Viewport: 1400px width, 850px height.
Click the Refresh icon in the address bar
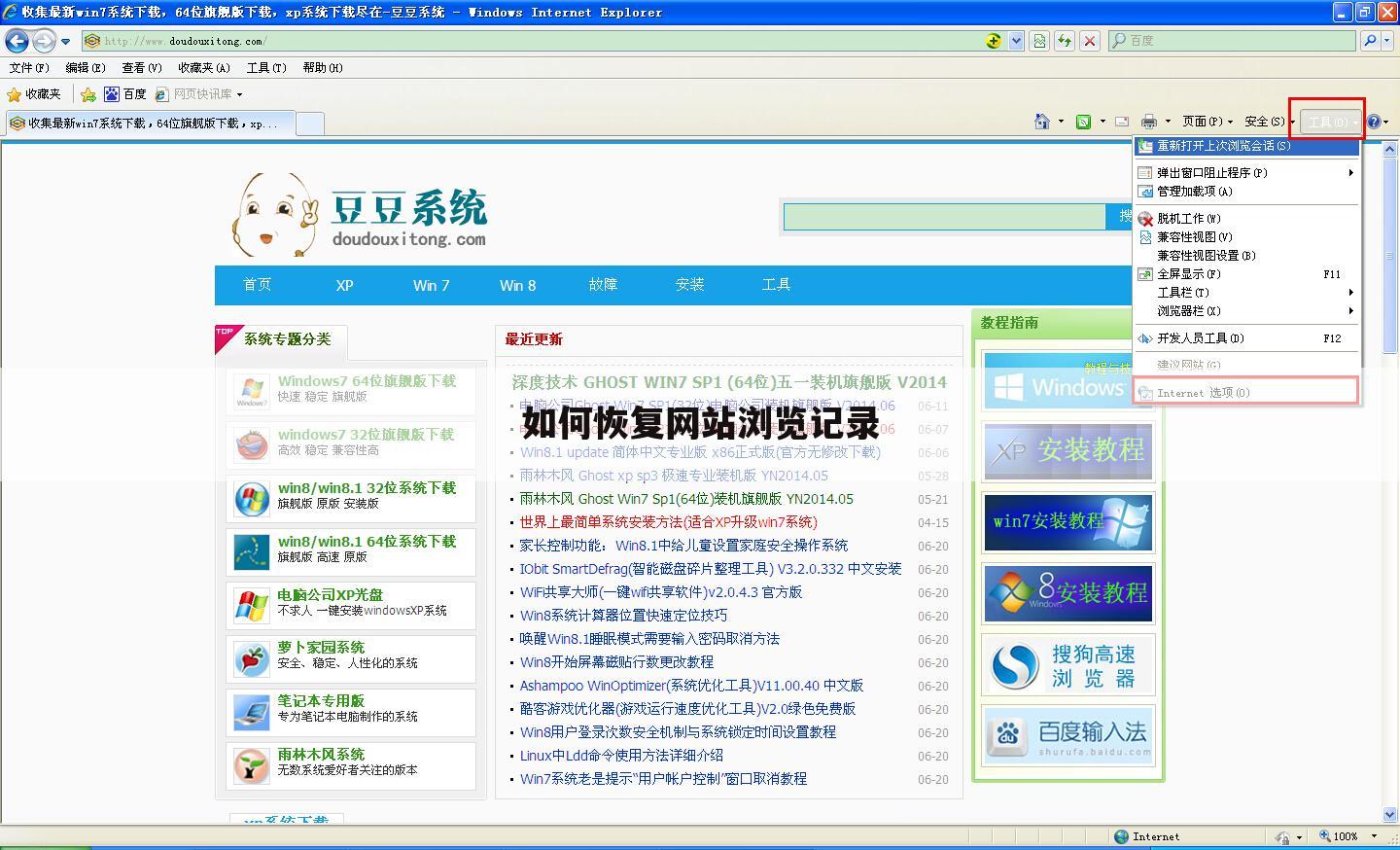coord(1064,41)
